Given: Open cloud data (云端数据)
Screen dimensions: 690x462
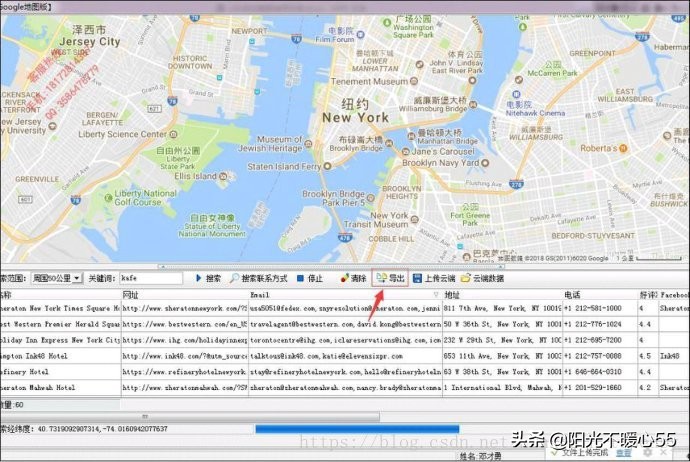Looking at the screenshot, I should (482, 278).
